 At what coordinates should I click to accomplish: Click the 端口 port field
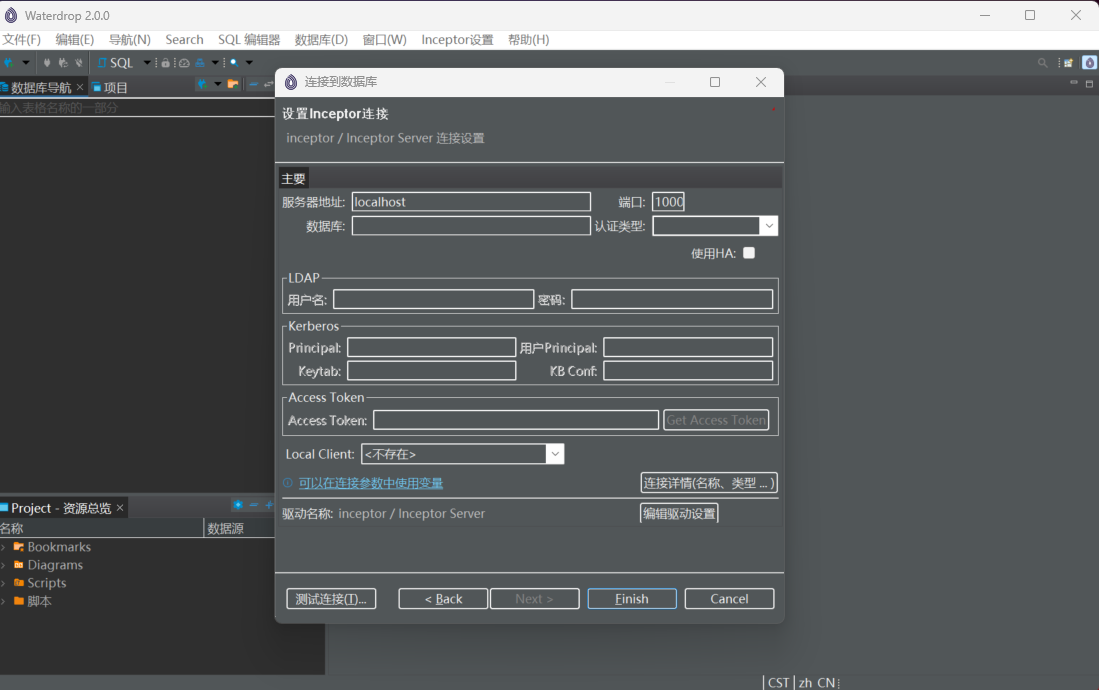668,202
